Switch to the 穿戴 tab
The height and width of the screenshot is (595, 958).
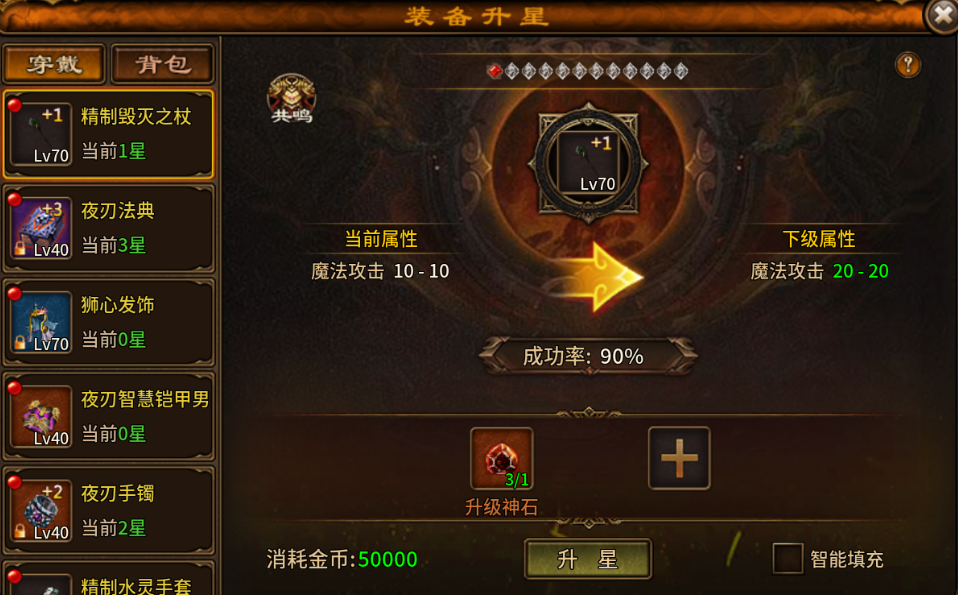(x=54, y=64)
